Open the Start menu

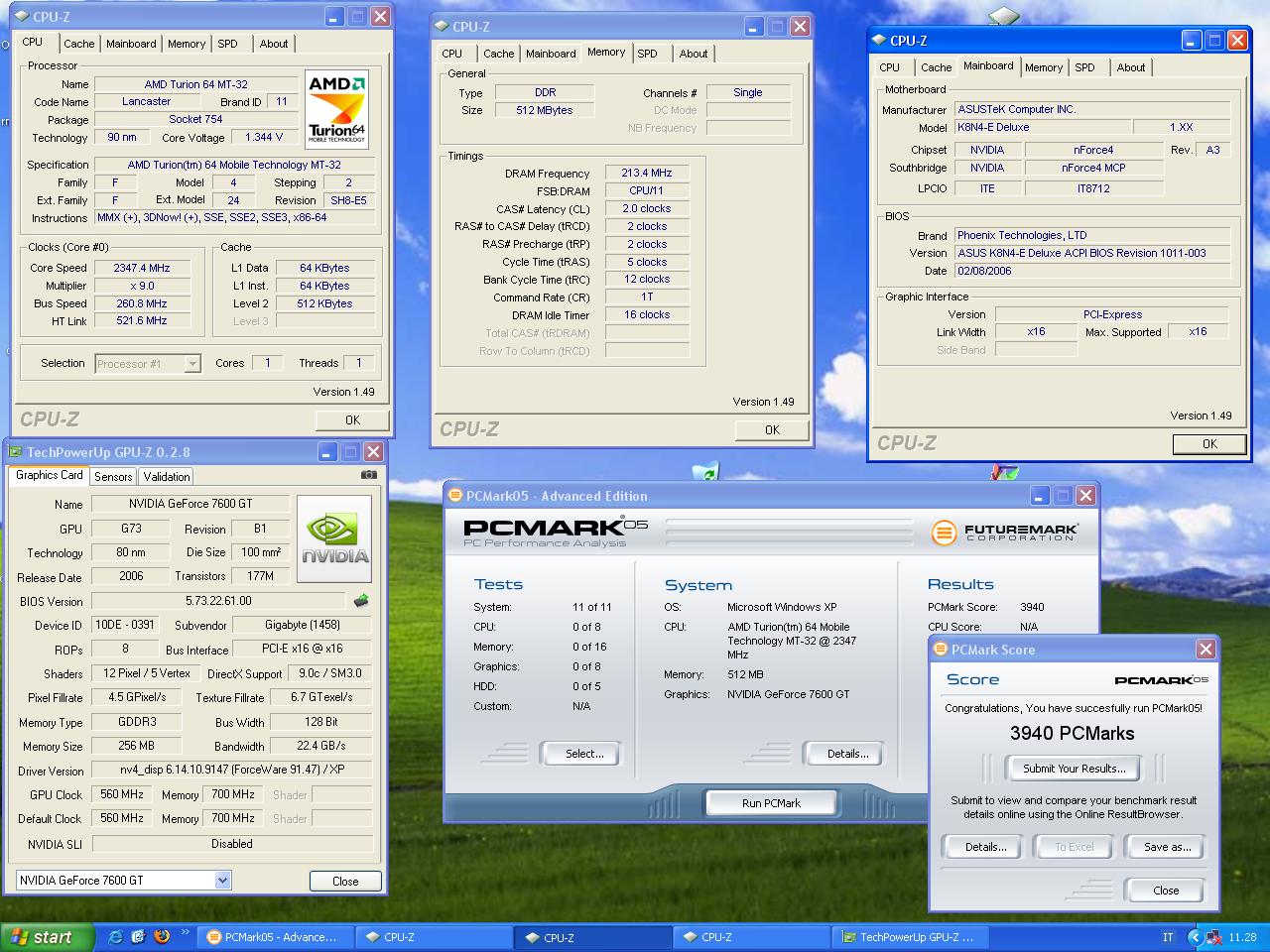pos(47,937)
